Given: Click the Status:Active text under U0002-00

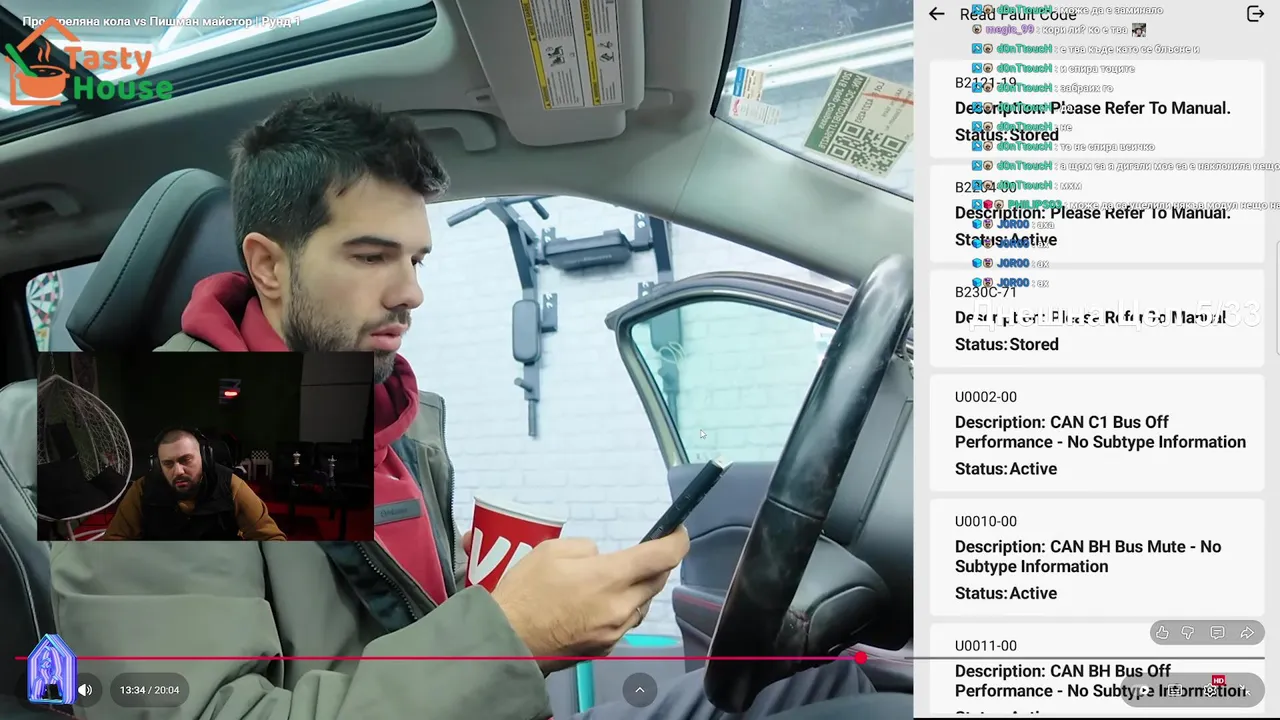Looking at the screenshot, I should (1005, 468).
